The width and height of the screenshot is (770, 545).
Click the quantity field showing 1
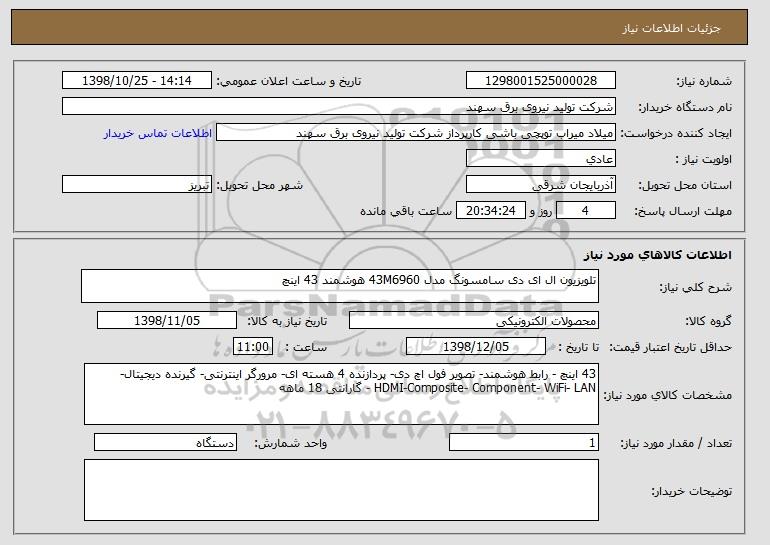524,442
